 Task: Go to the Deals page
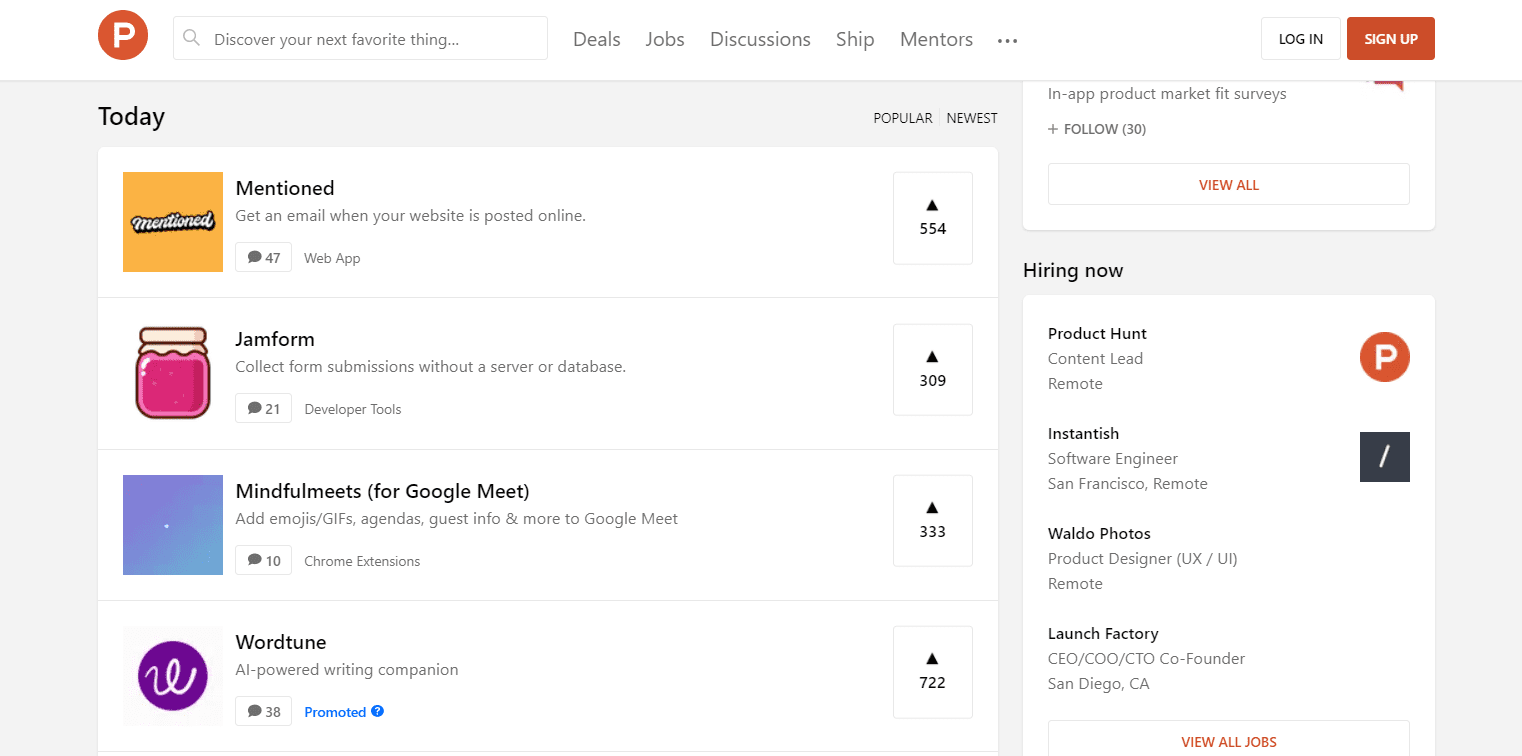[597, 39]
